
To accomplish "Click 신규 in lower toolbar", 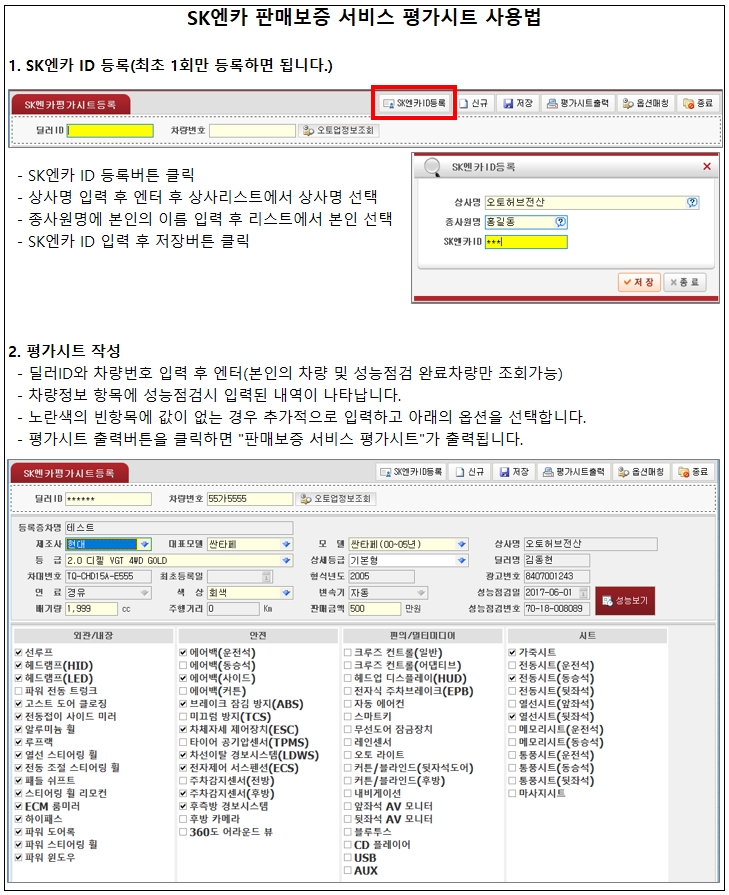I will point(470,472).
